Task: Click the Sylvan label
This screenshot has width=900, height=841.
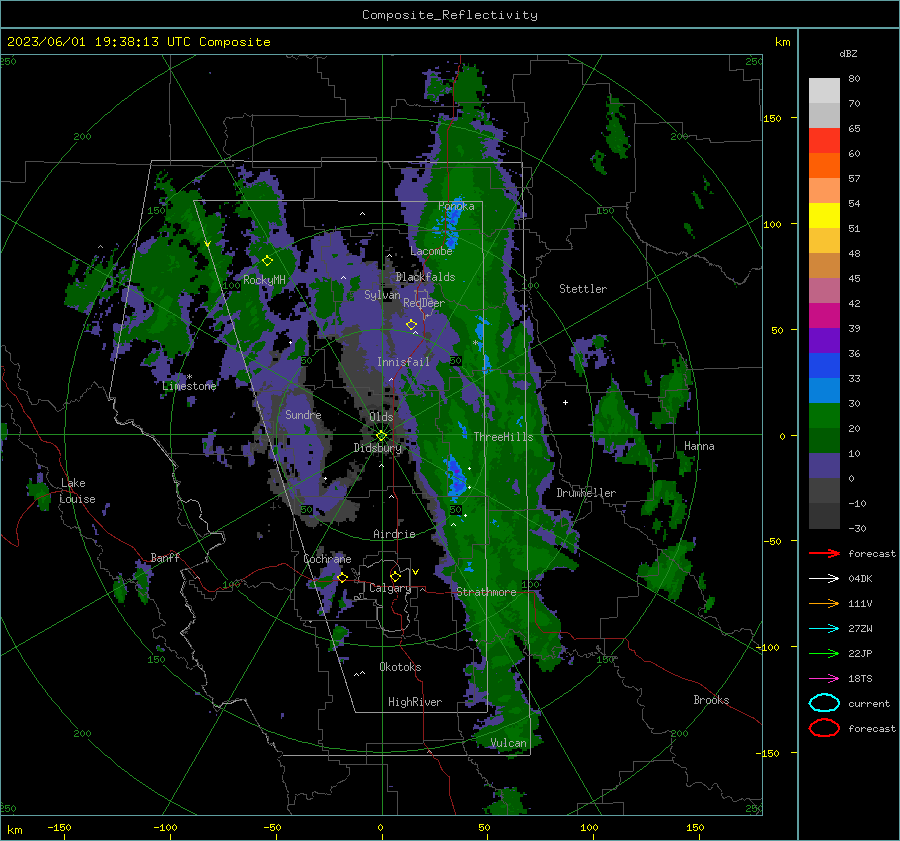Action: pyautogui.click(x=382, y=295)
